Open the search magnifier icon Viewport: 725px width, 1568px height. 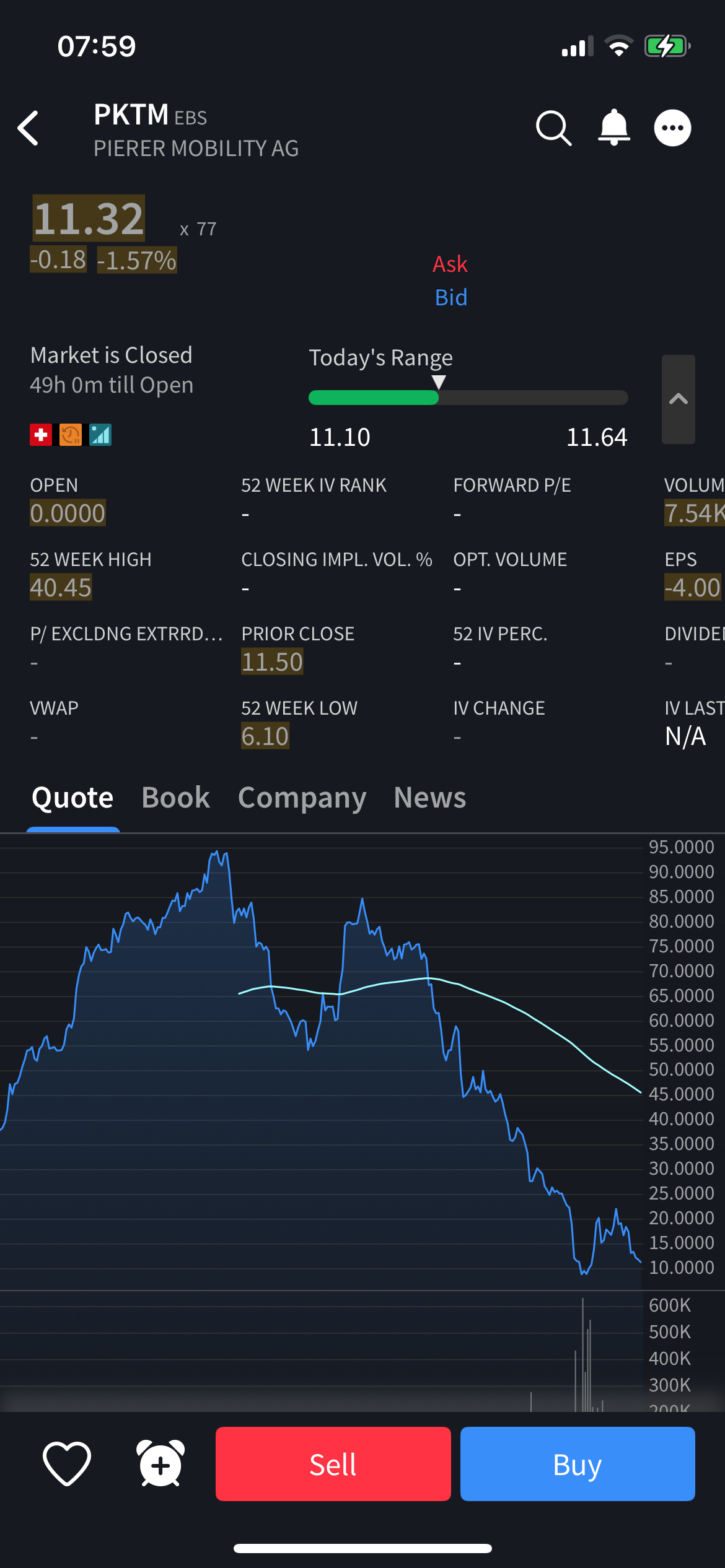tap(553, 128)
